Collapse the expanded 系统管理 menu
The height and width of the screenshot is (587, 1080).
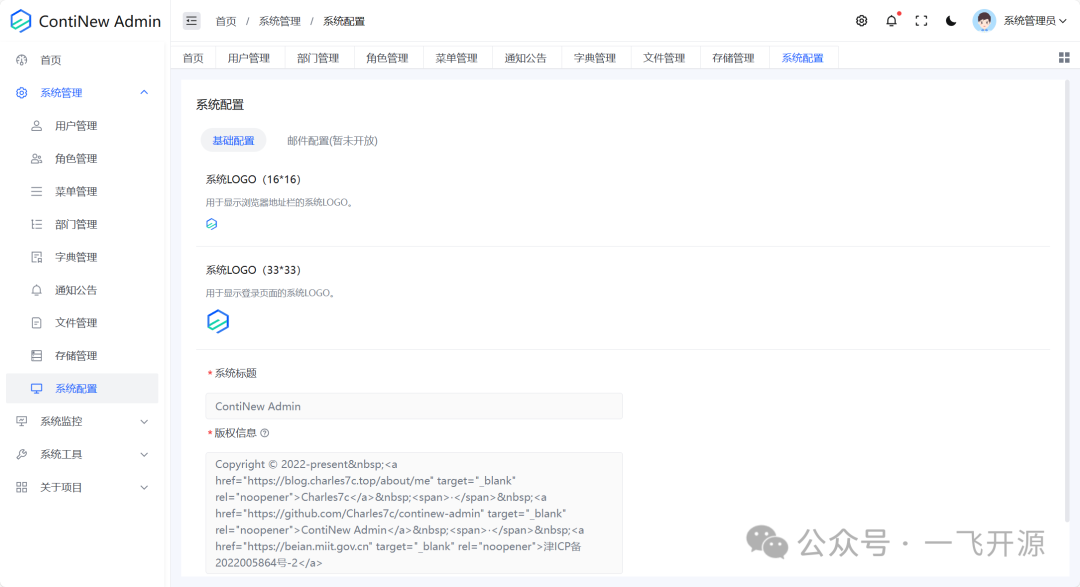pos(143,92)
